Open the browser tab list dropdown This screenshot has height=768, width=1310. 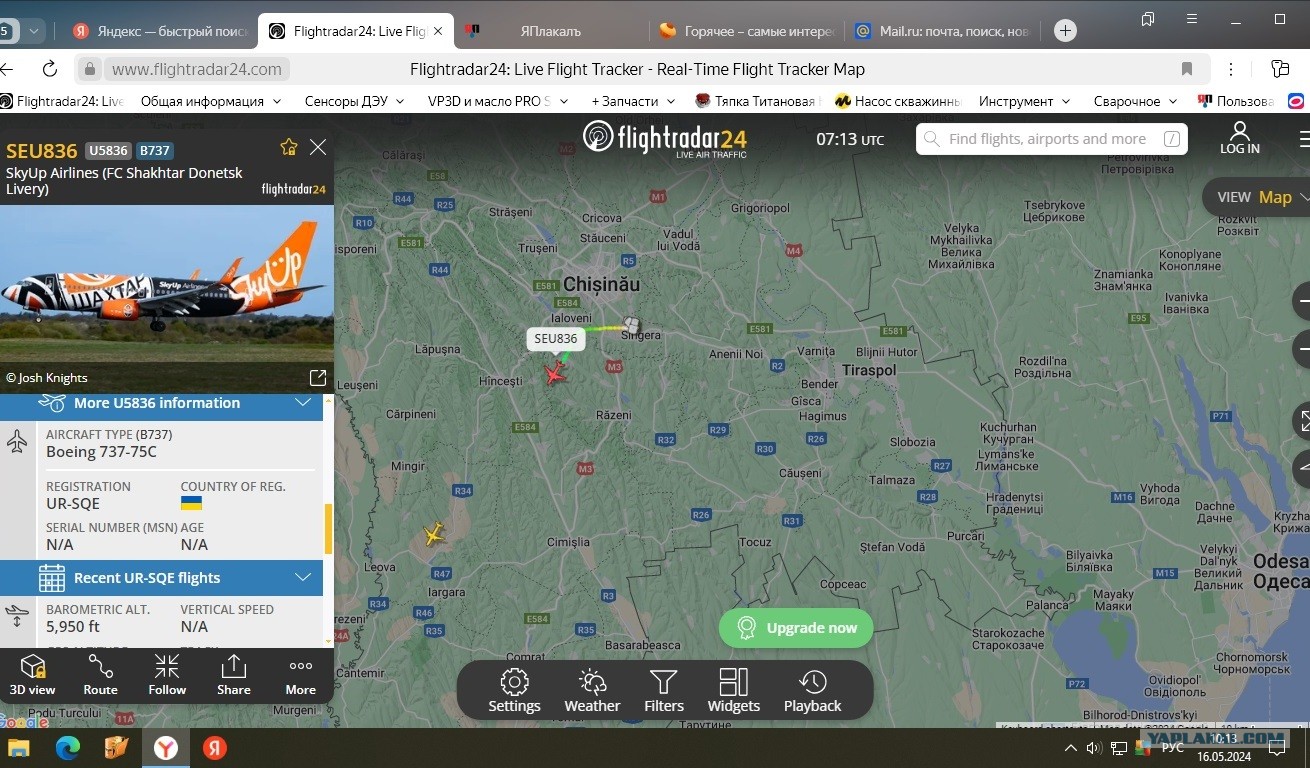(35, 31)
